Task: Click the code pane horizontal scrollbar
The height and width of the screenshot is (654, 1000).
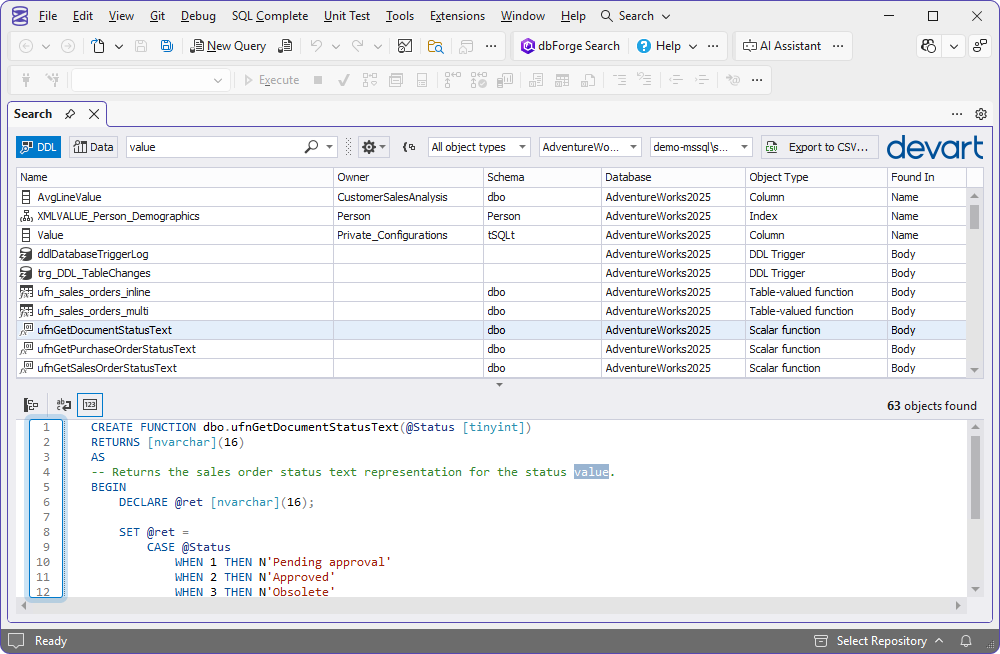Action: (491, 606)
